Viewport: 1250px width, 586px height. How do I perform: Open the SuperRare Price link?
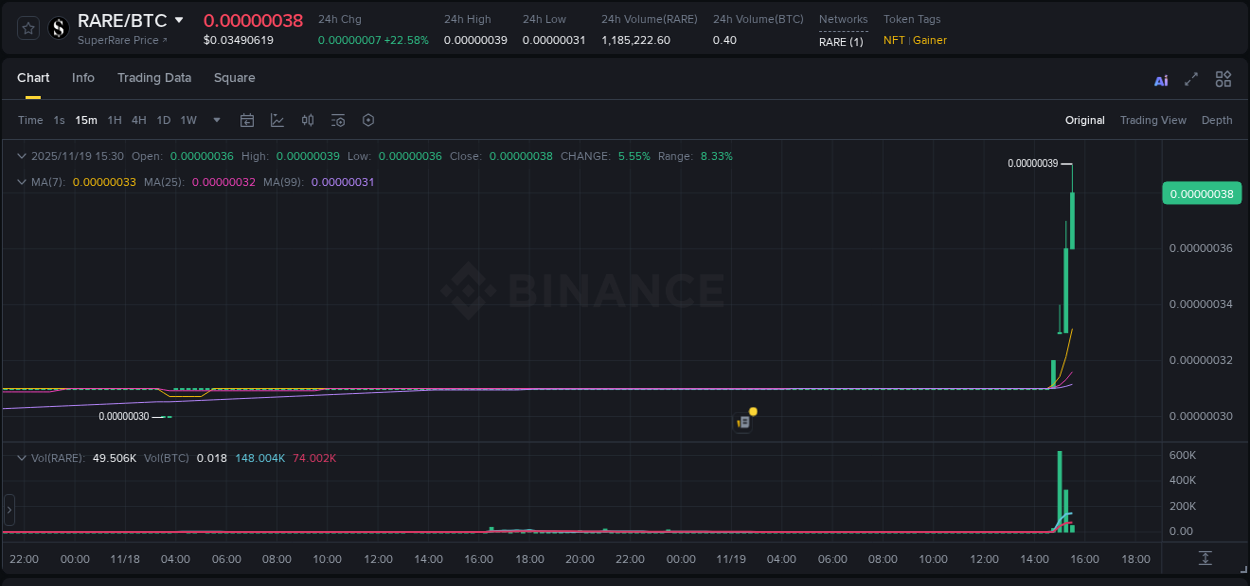(122, 40)
